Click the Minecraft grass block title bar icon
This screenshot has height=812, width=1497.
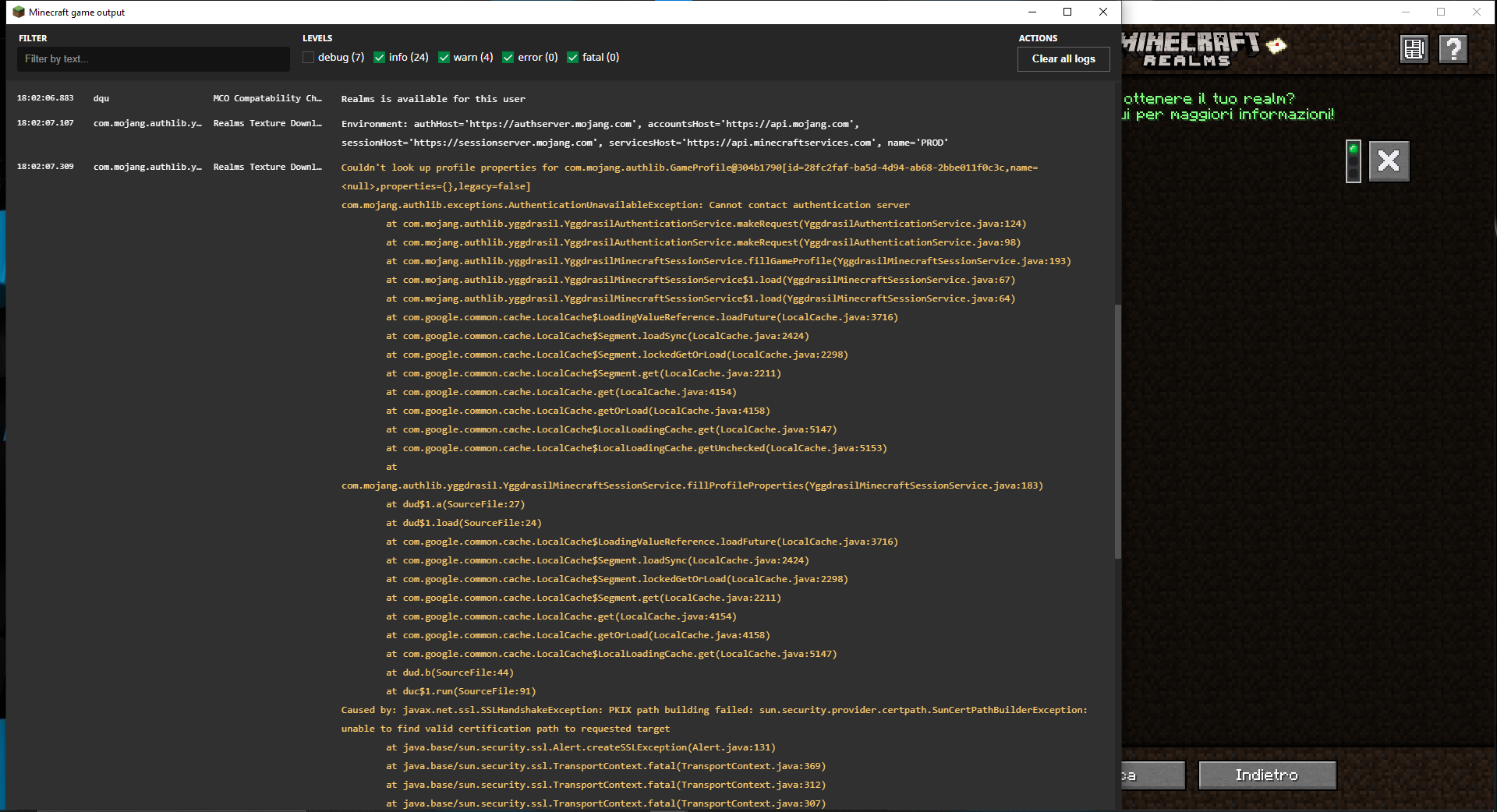coord(19,12)
